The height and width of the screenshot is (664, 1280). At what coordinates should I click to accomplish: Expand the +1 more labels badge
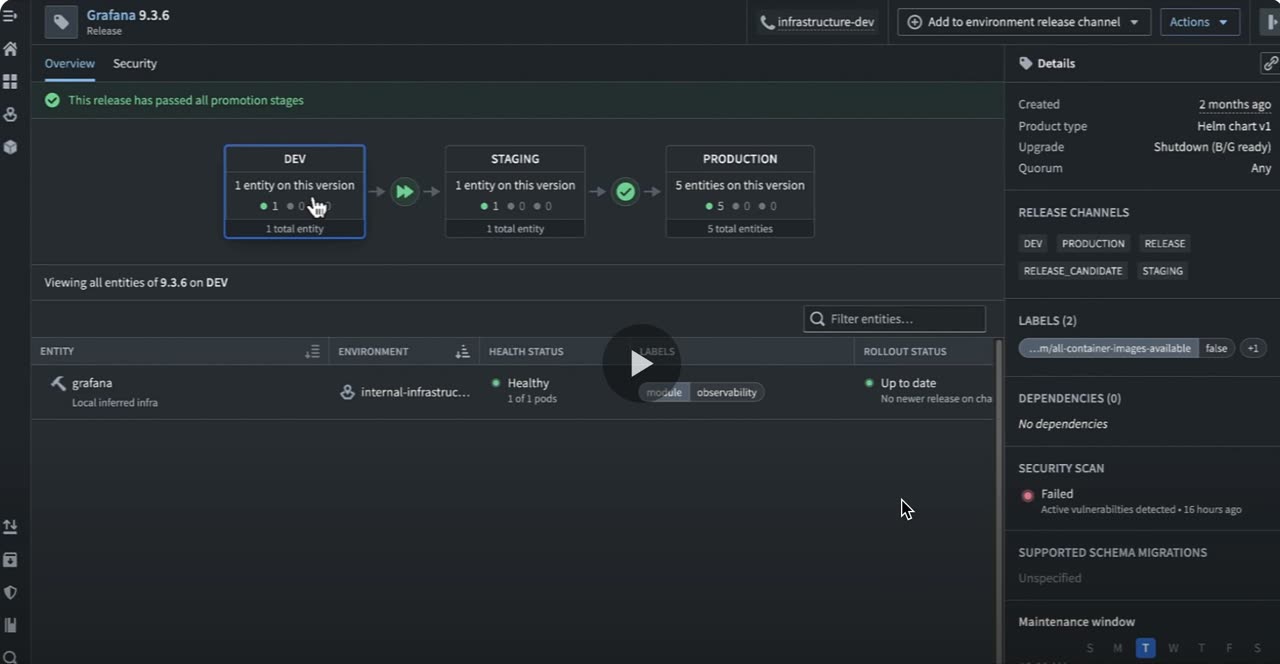[1253, 348]
